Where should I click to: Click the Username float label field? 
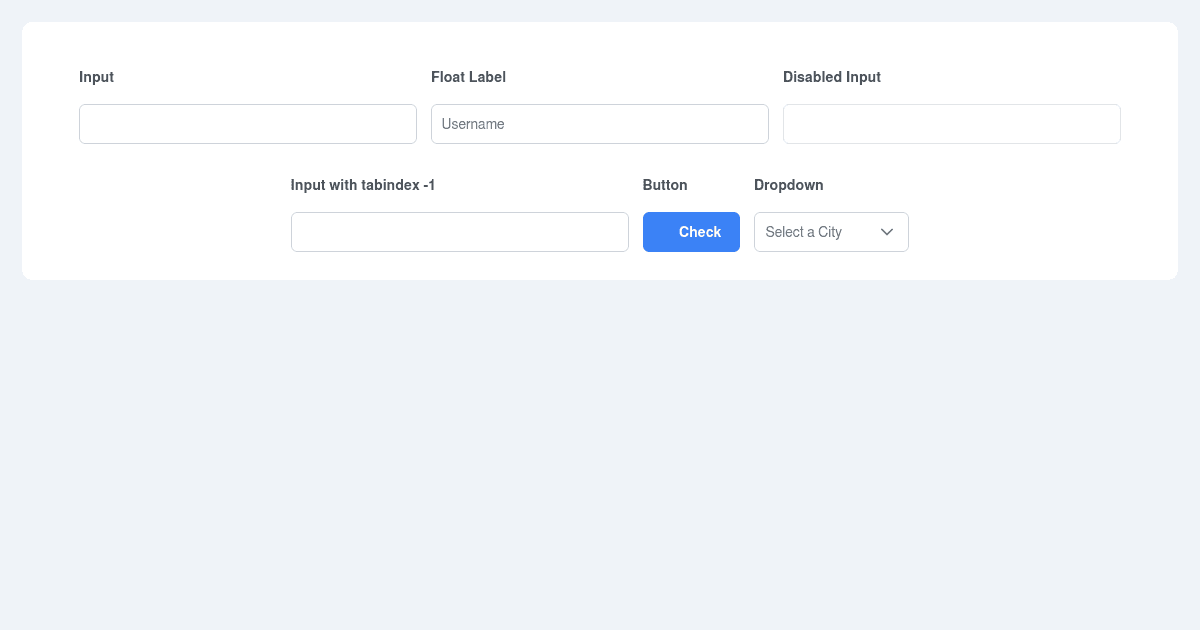point(599,123)
